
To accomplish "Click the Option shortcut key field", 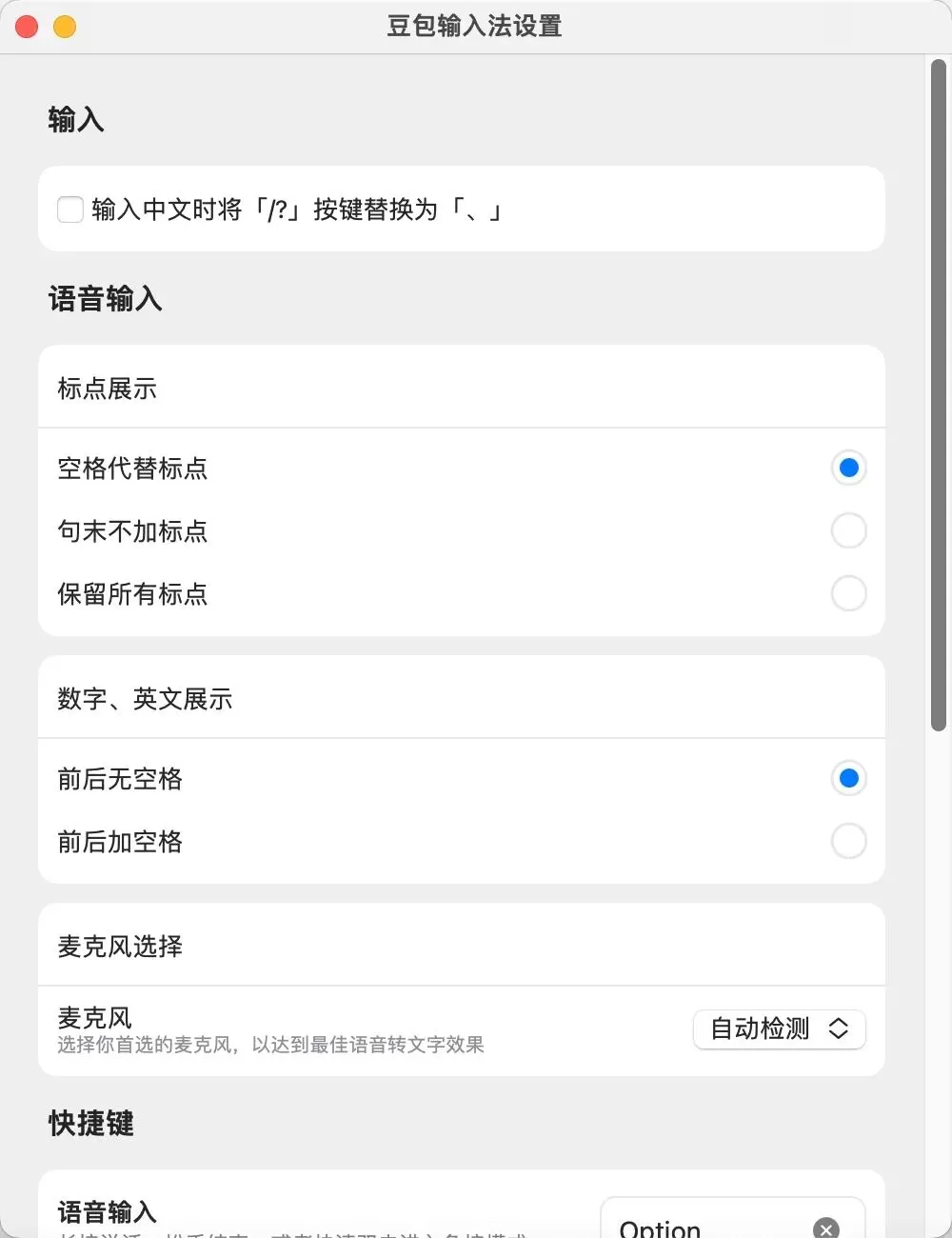I will pyautogui.click(x=704, y=1227).
